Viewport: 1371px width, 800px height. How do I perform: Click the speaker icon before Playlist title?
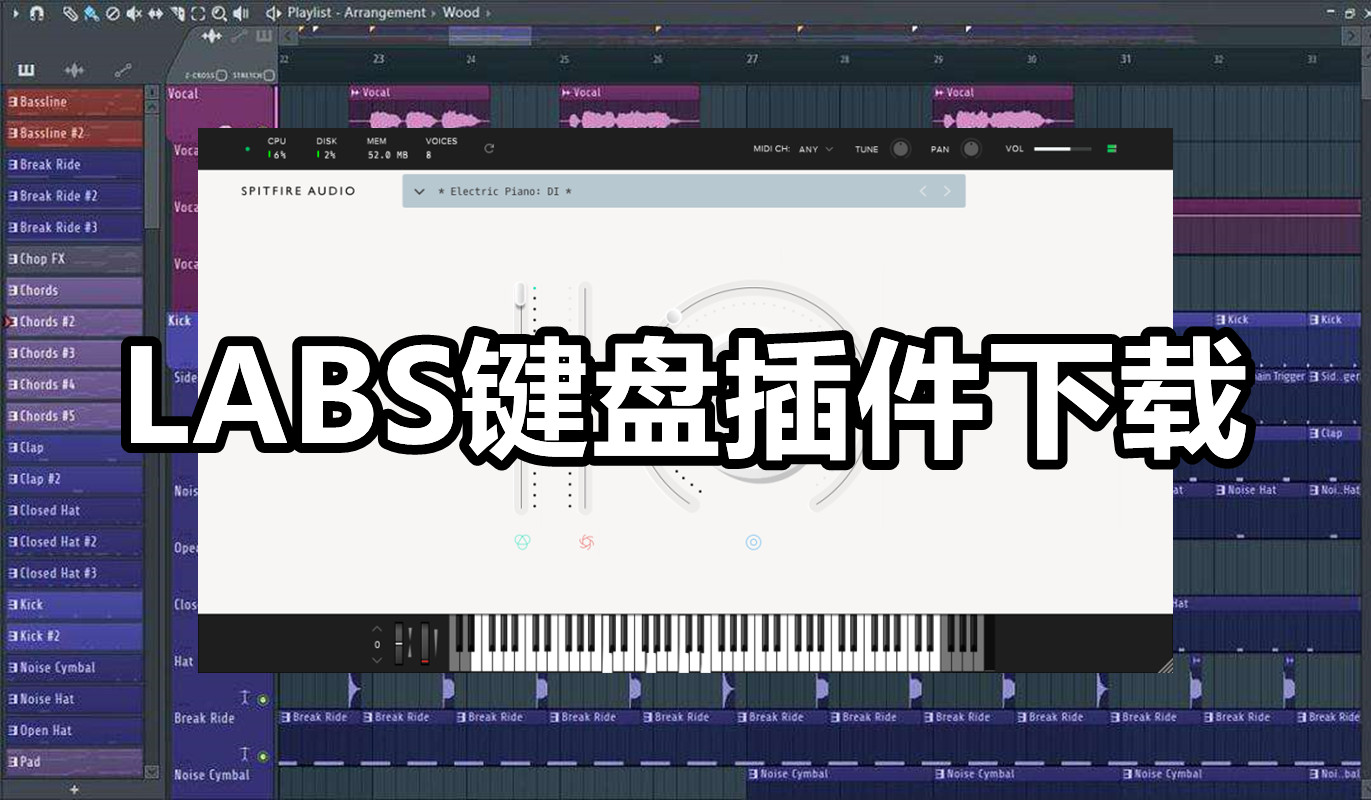coord(273,13)
